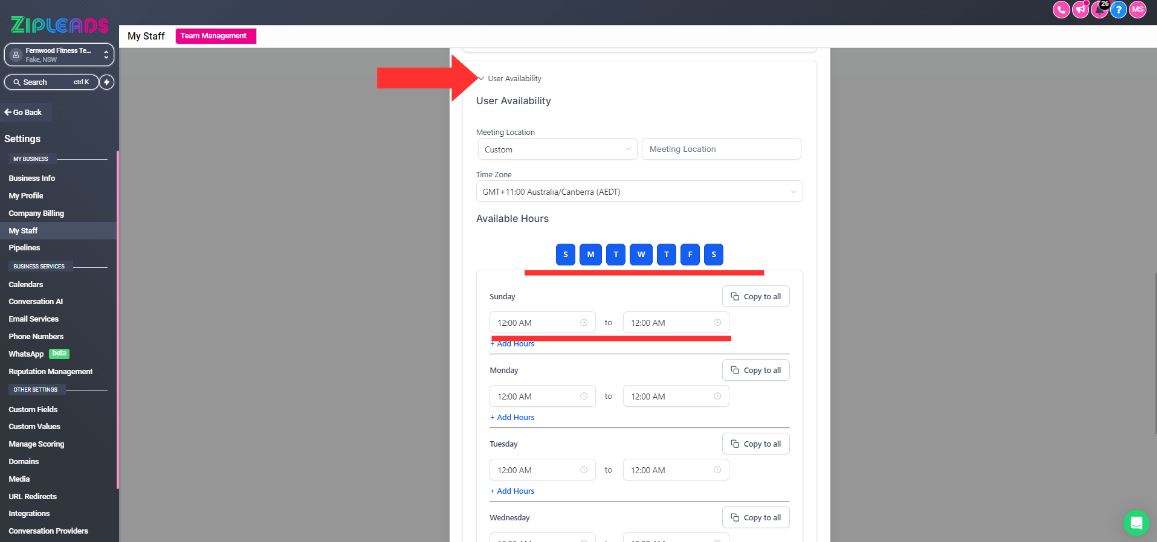
Task: Open Media settings
Action: click(19, 479)
